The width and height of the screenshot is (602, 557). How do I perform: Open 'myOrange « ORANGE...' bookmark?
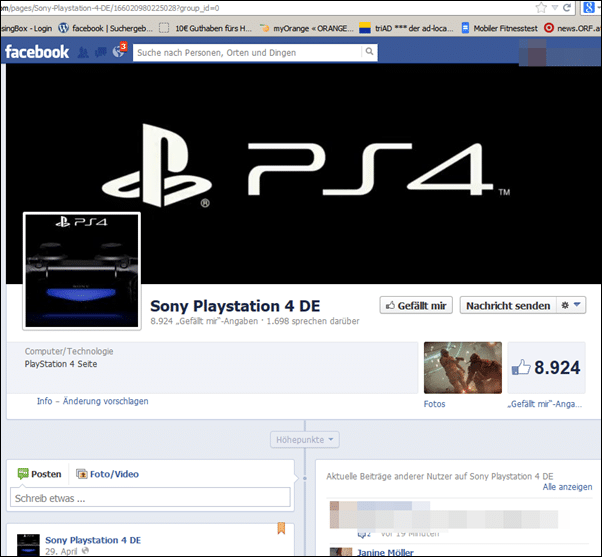(x=306, y=28)
